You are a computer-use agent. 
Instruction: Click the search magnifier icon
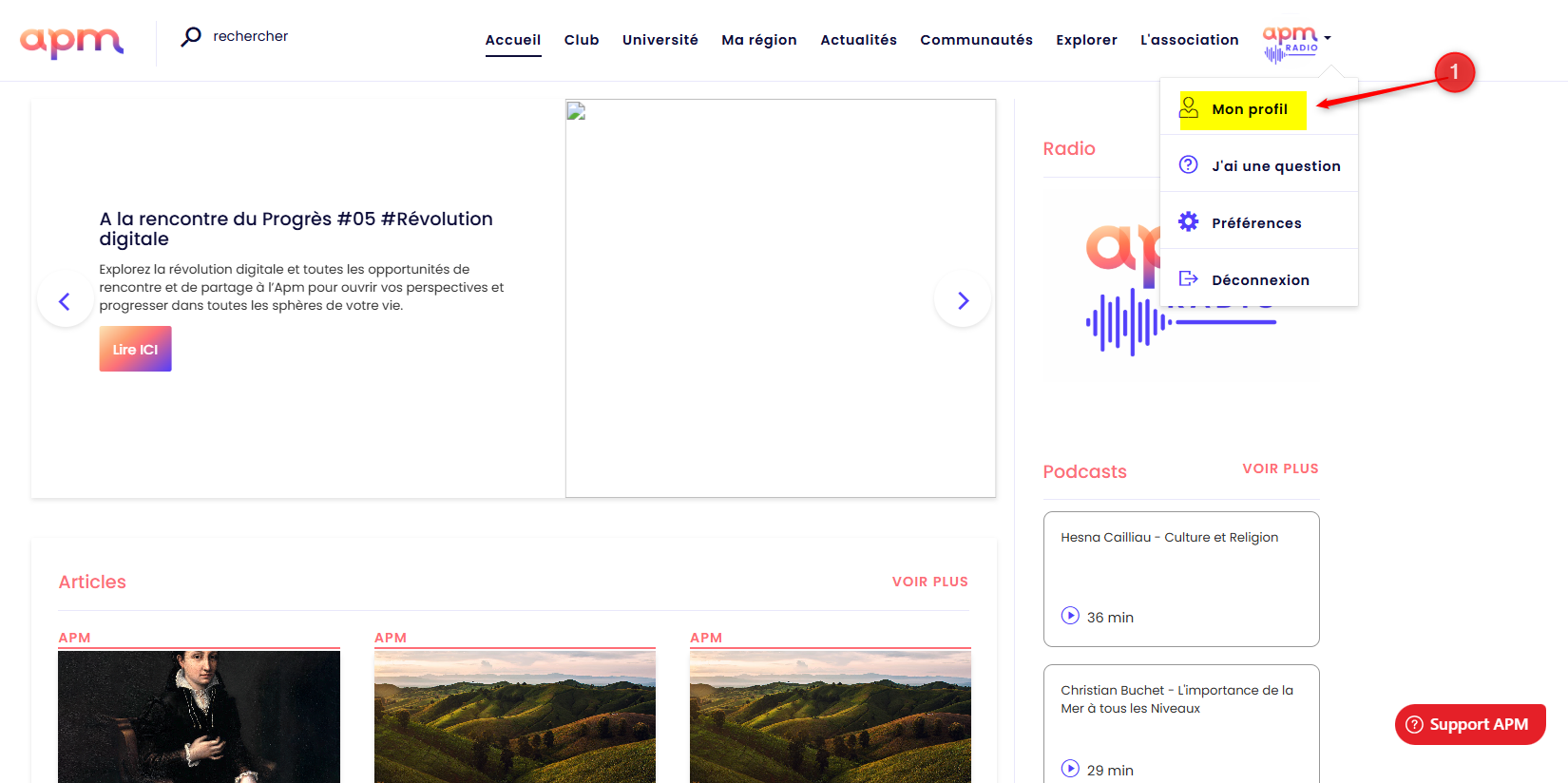(191, 36)
